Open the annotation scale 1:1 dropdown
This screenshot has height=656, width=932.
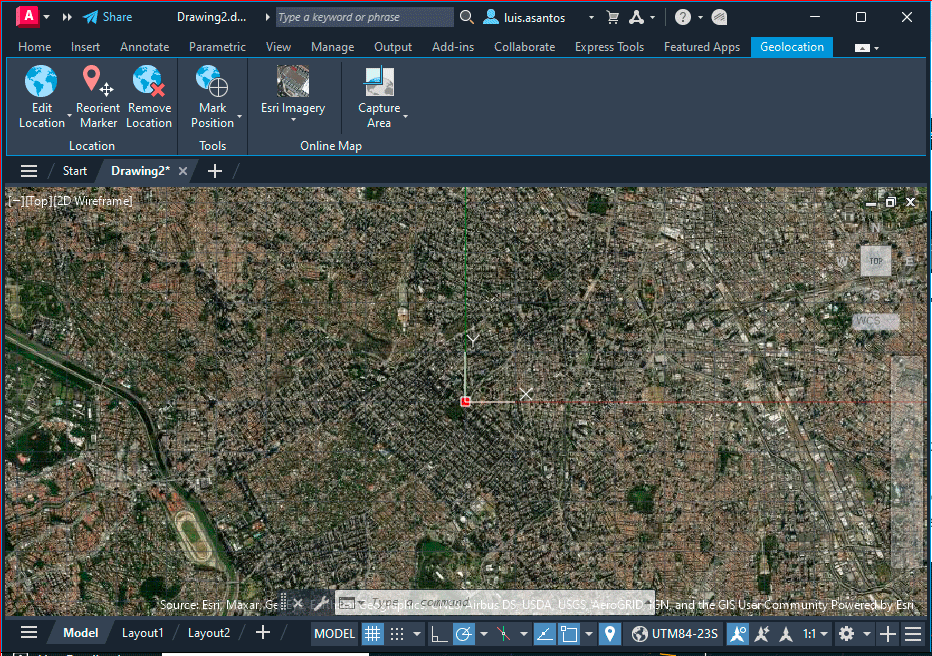(815, 633)
